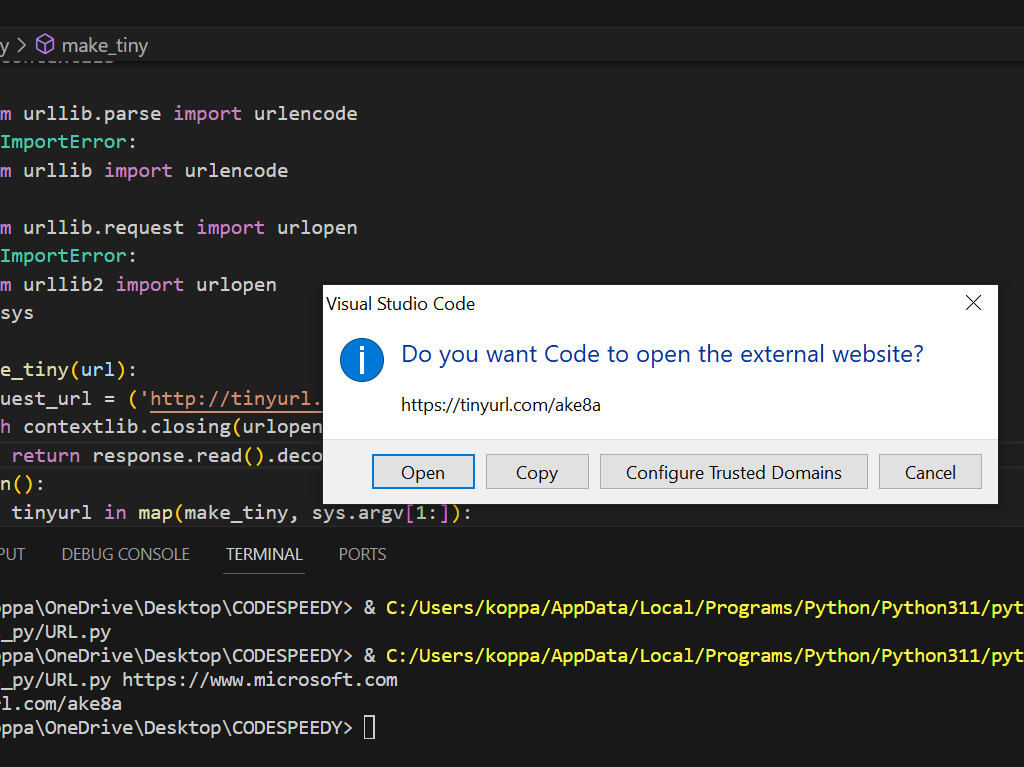Close the Visual Studio Code dialog
The image size is (1024, 767).
click(973, 303)
